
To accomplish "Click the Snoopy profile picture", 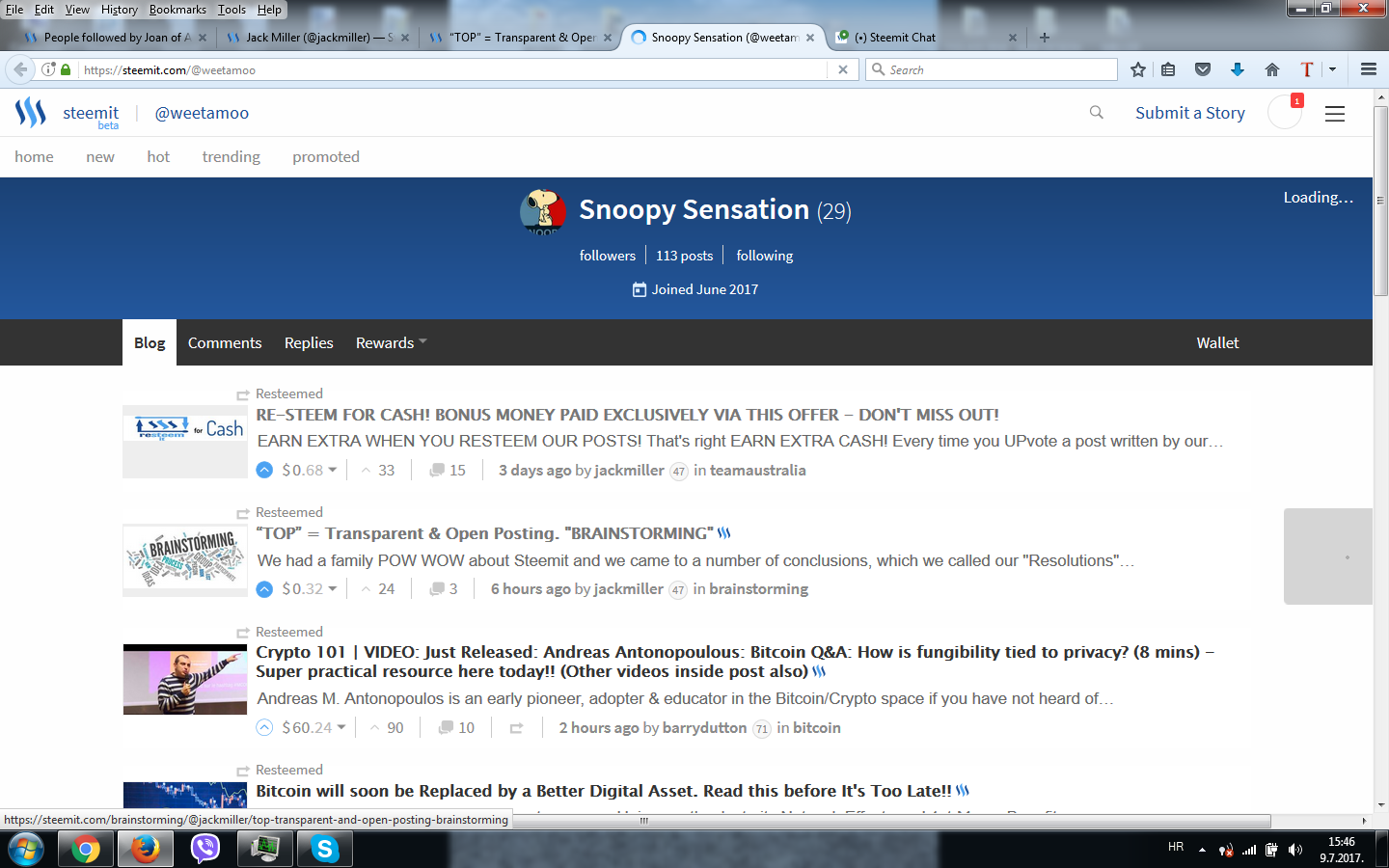I will tap(543, 212).
